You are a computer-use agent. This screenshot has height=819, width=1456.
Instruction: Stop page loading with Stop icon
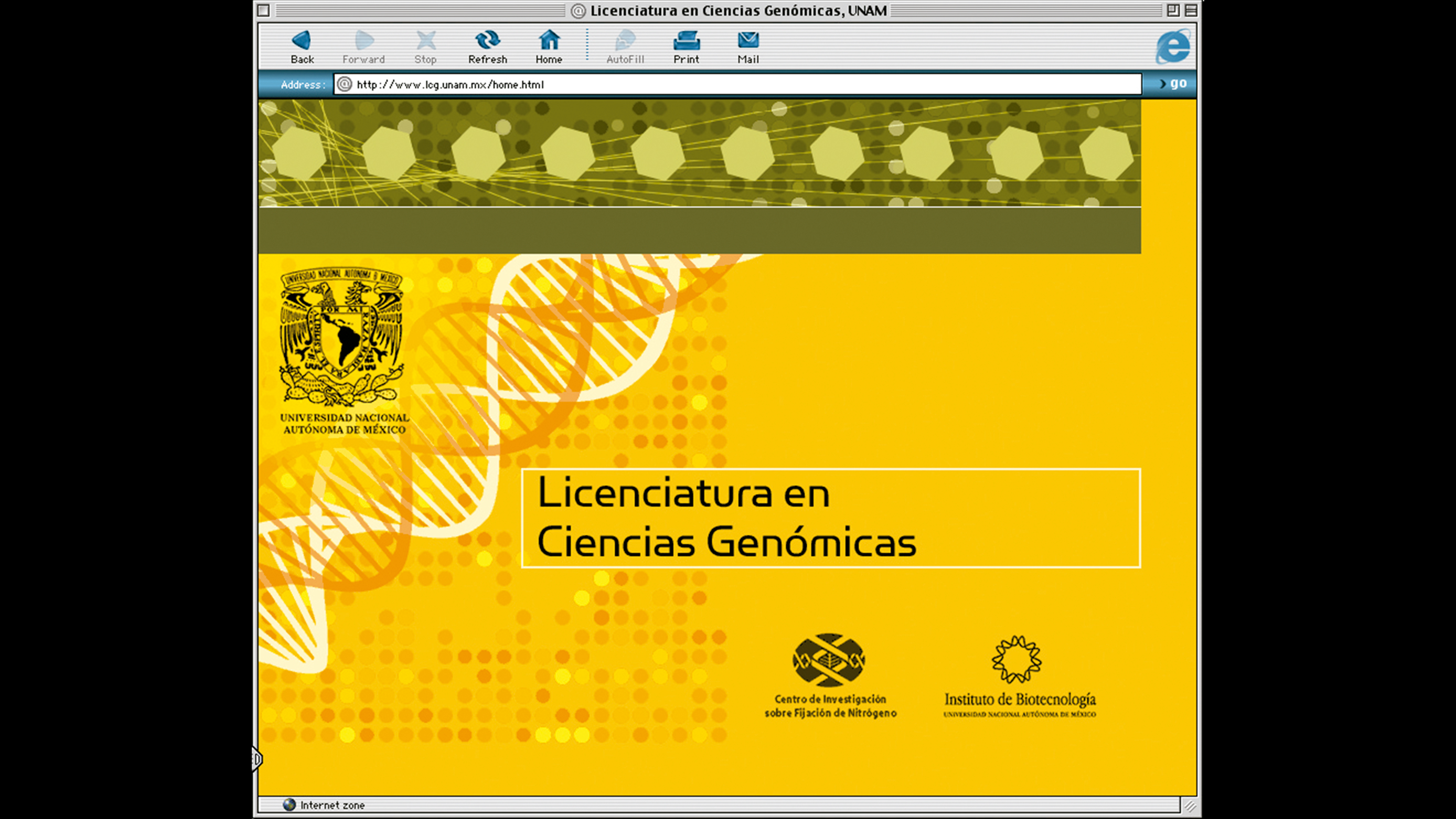(425, 47)
